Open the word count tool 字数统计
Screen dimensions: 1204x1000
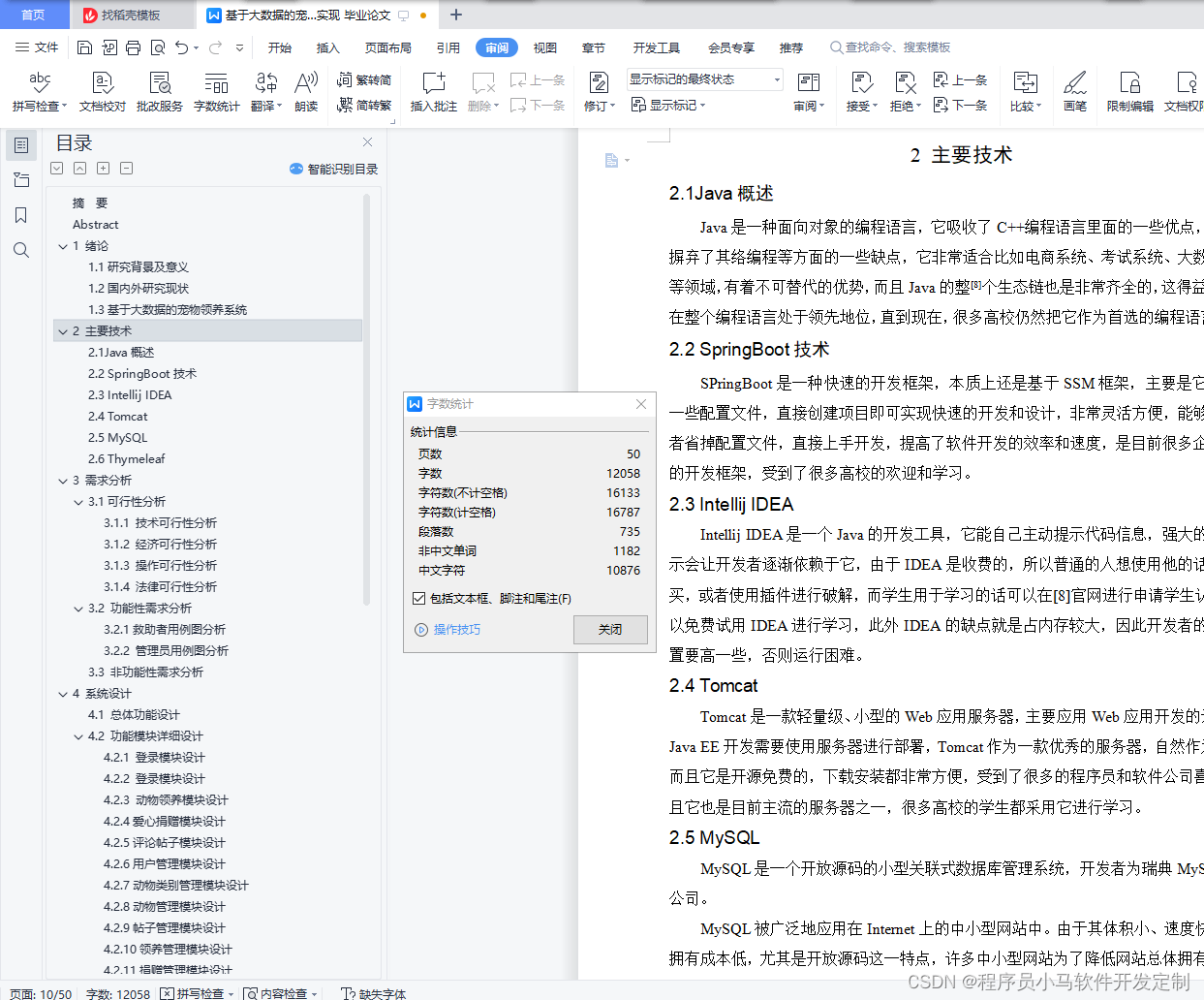(216, 92)
